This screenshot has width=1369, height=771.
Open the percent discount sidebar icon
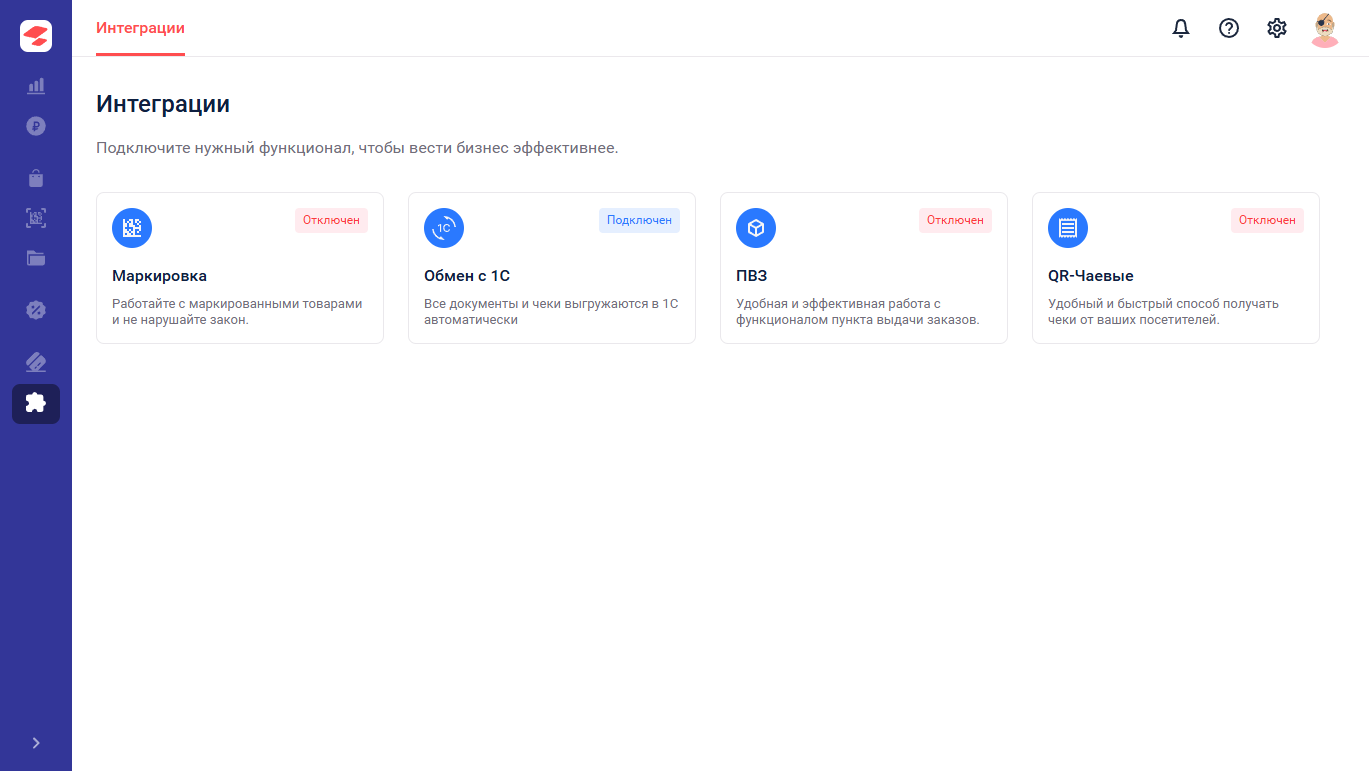pos(36,310)
